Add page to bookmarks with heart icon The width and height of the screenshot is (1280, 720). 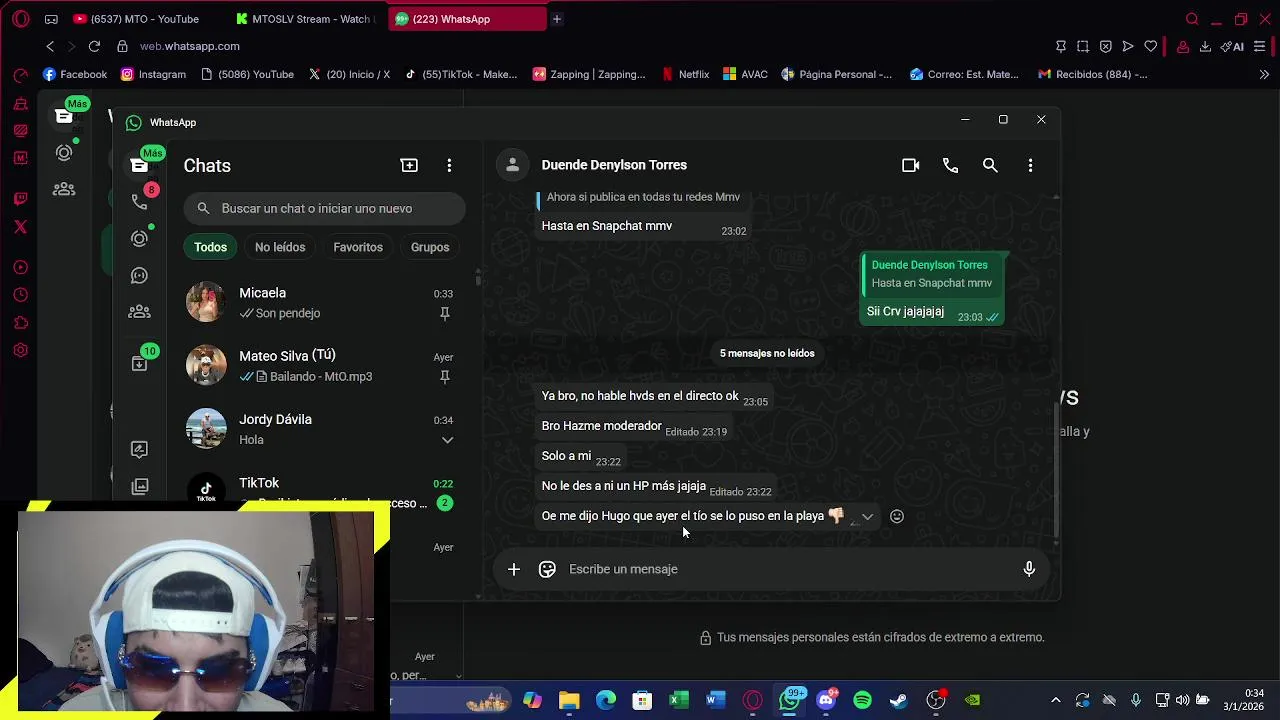click(x=1151, y=46)
